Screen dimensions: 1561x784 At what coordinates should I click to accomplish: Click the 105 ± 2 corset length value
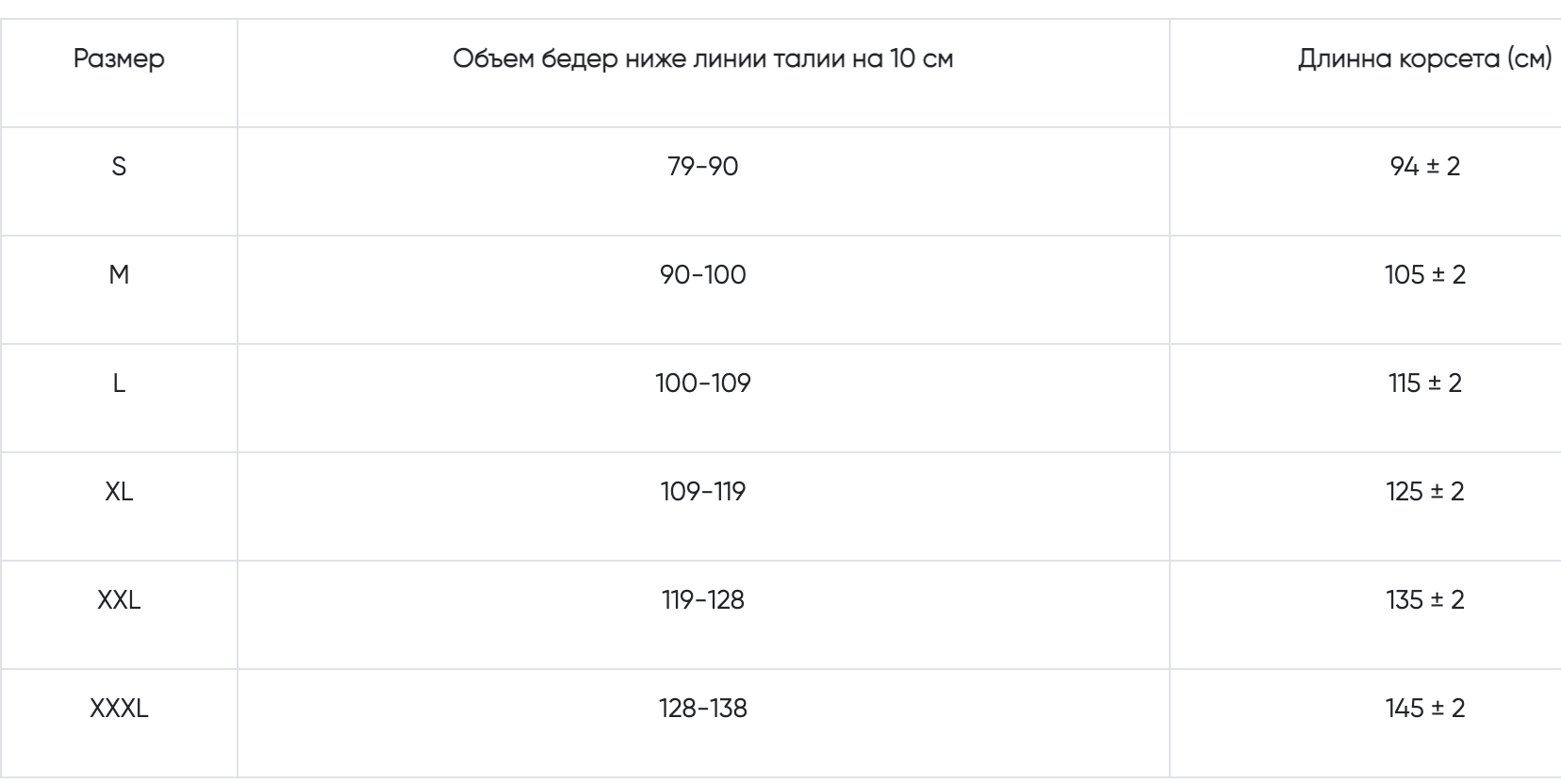[x=1425, y=275]
